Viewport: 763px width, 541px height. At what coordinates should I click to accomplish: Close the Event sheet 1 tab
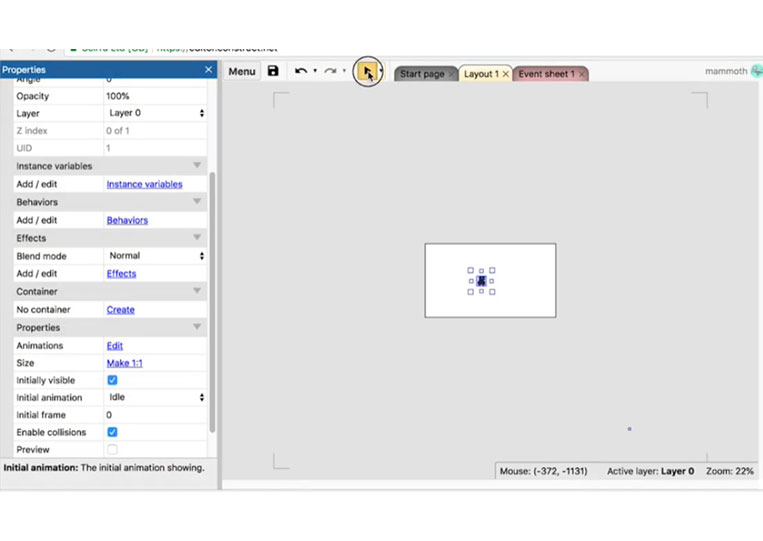581,74
